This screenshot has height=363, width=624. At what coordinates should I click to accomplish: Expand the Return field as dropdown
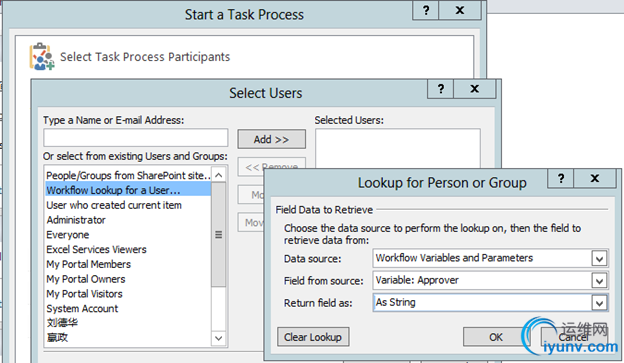(x=599, y=303)
